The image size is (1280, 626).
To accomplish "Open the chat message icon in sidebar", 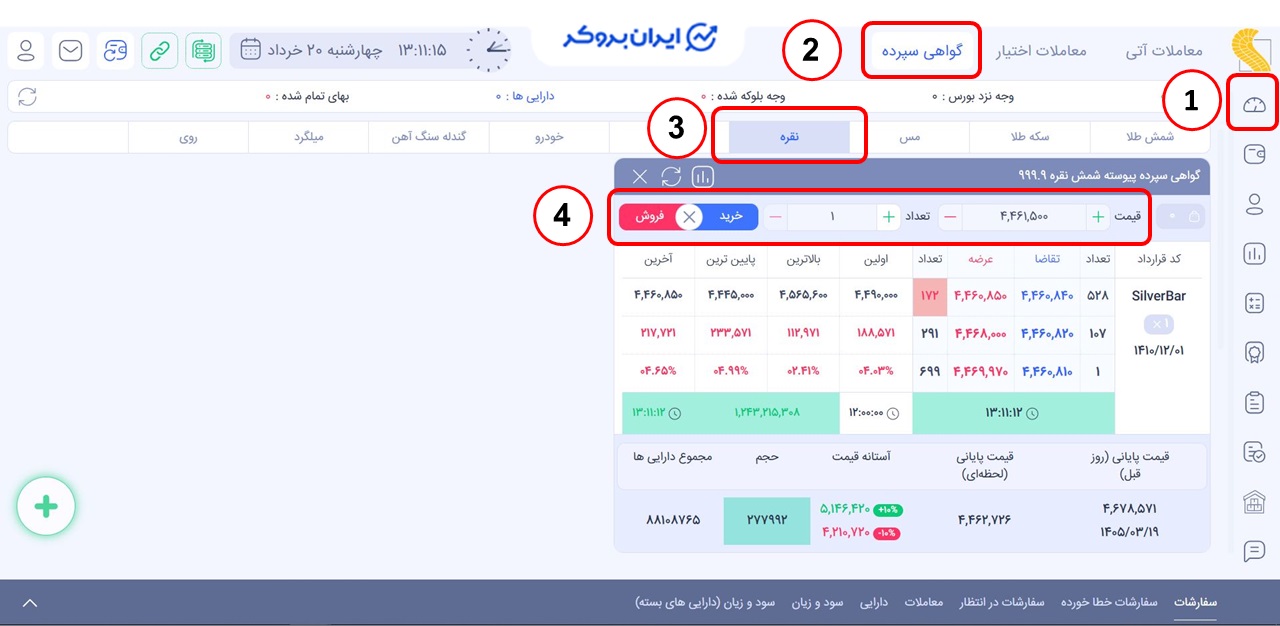I will [1254, 551].
